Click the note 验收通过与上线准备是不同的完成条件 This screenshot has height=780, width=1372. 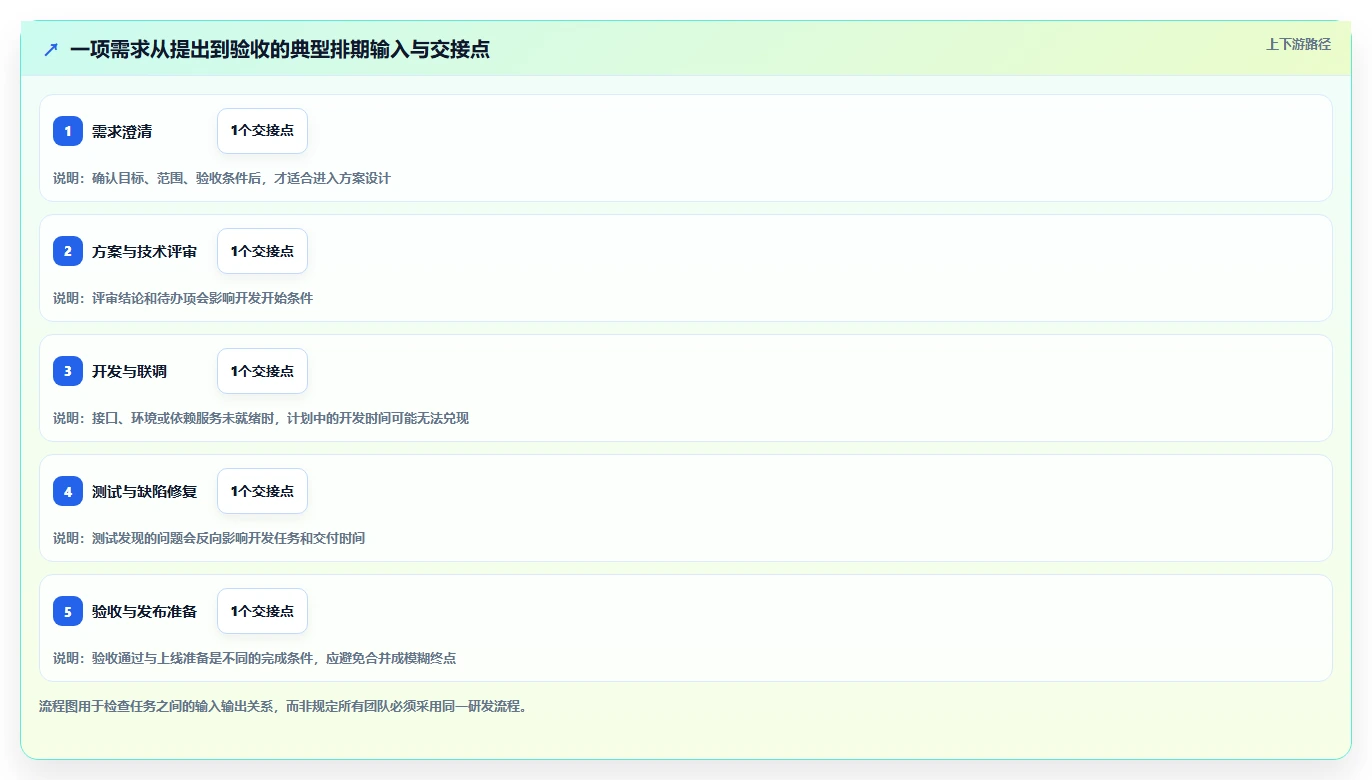255,658
